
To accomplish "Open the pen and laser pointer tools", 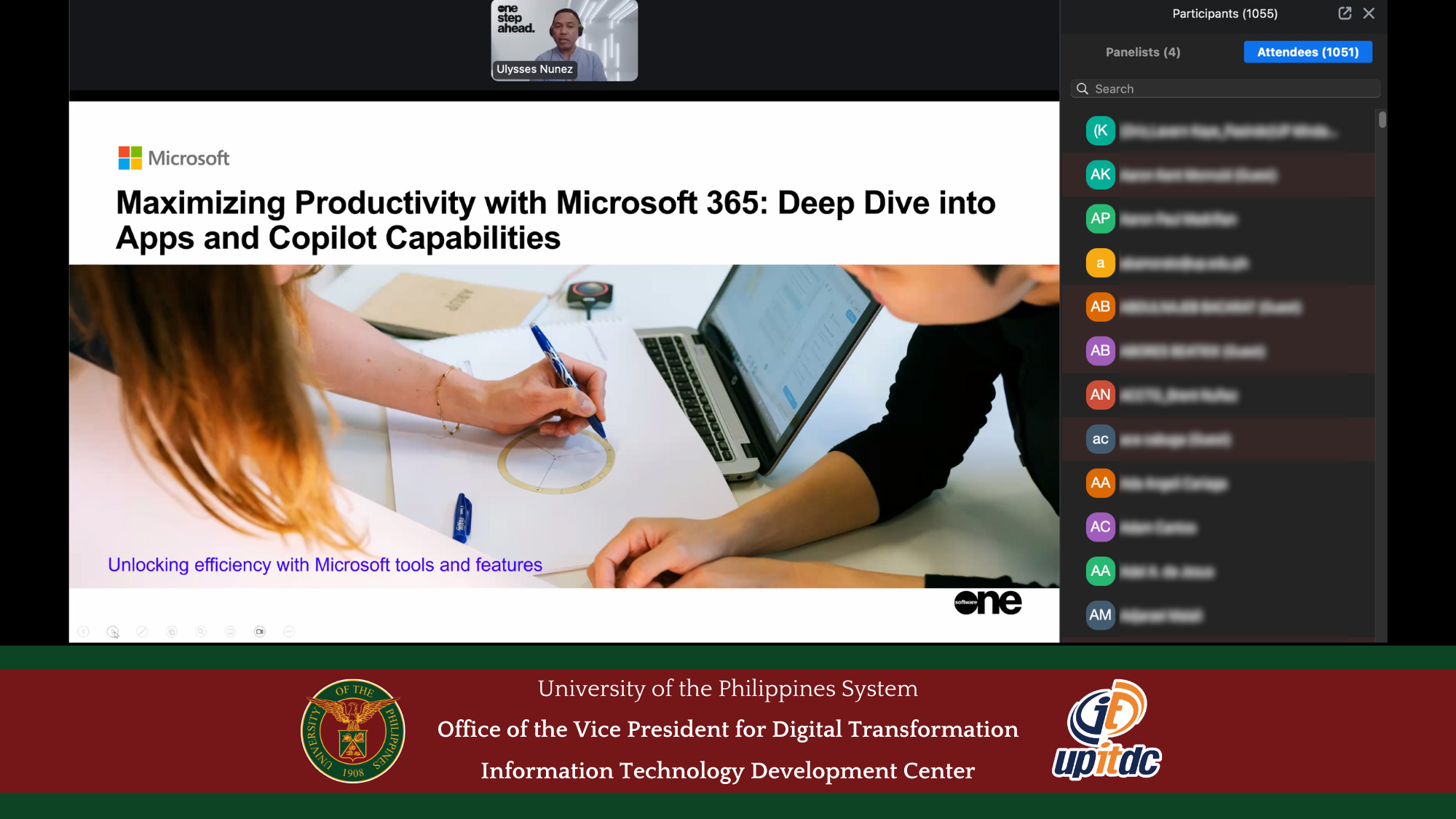I will point(142,632).
